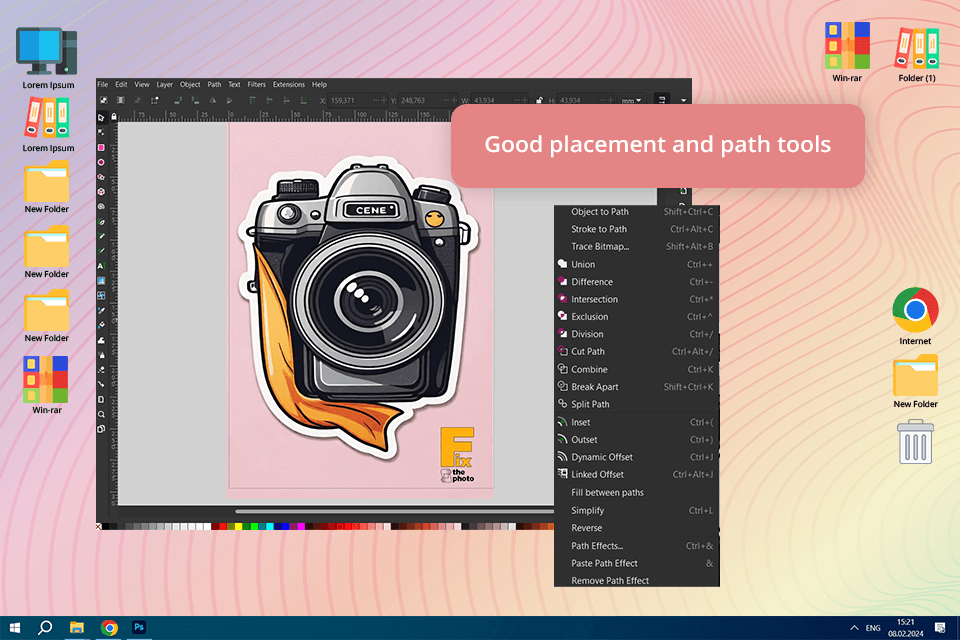Select the Connector tool
960x640 pixels.
101,384
